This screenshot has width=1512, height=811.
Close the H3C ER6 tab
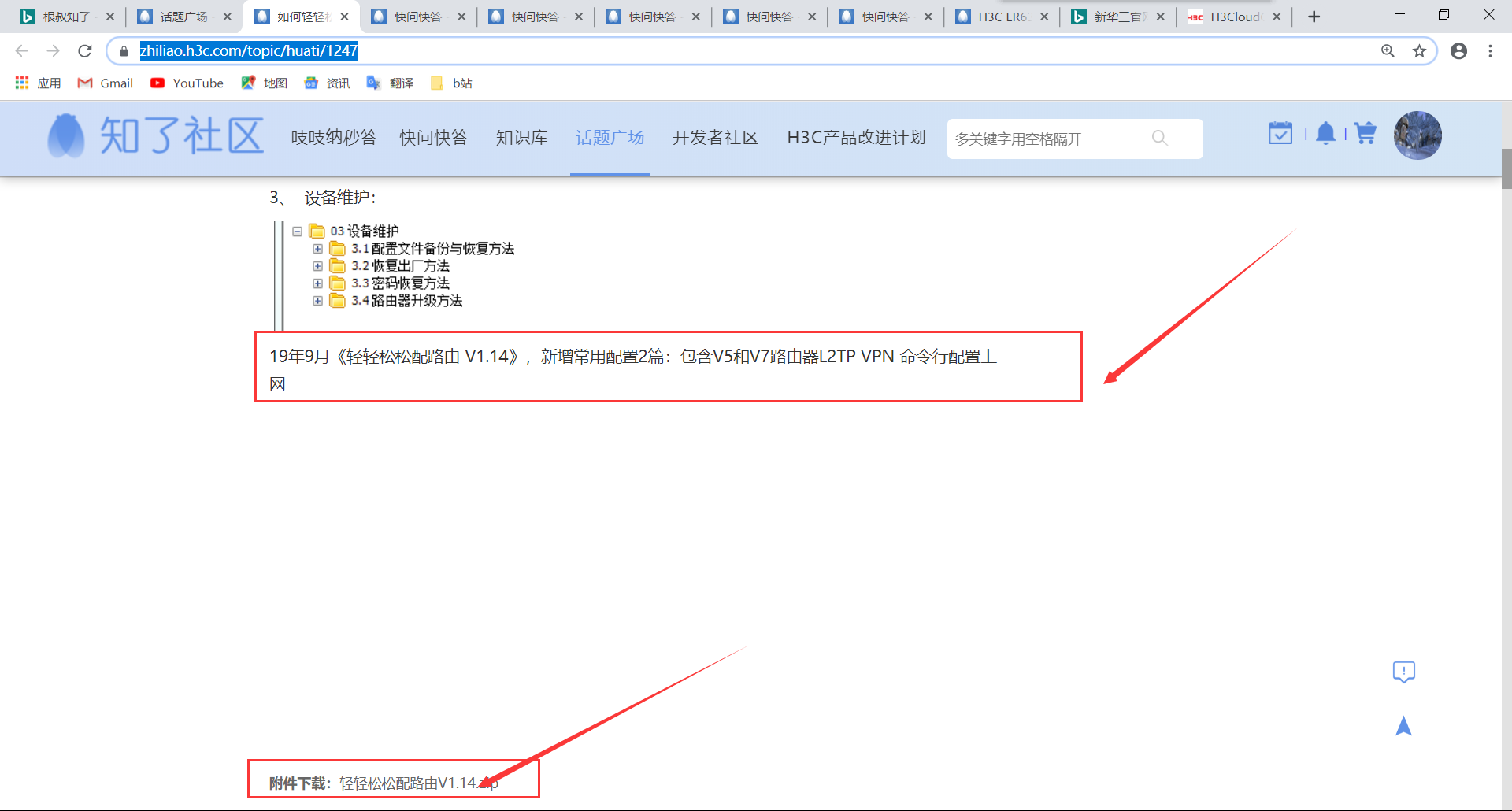[1044, 17]
